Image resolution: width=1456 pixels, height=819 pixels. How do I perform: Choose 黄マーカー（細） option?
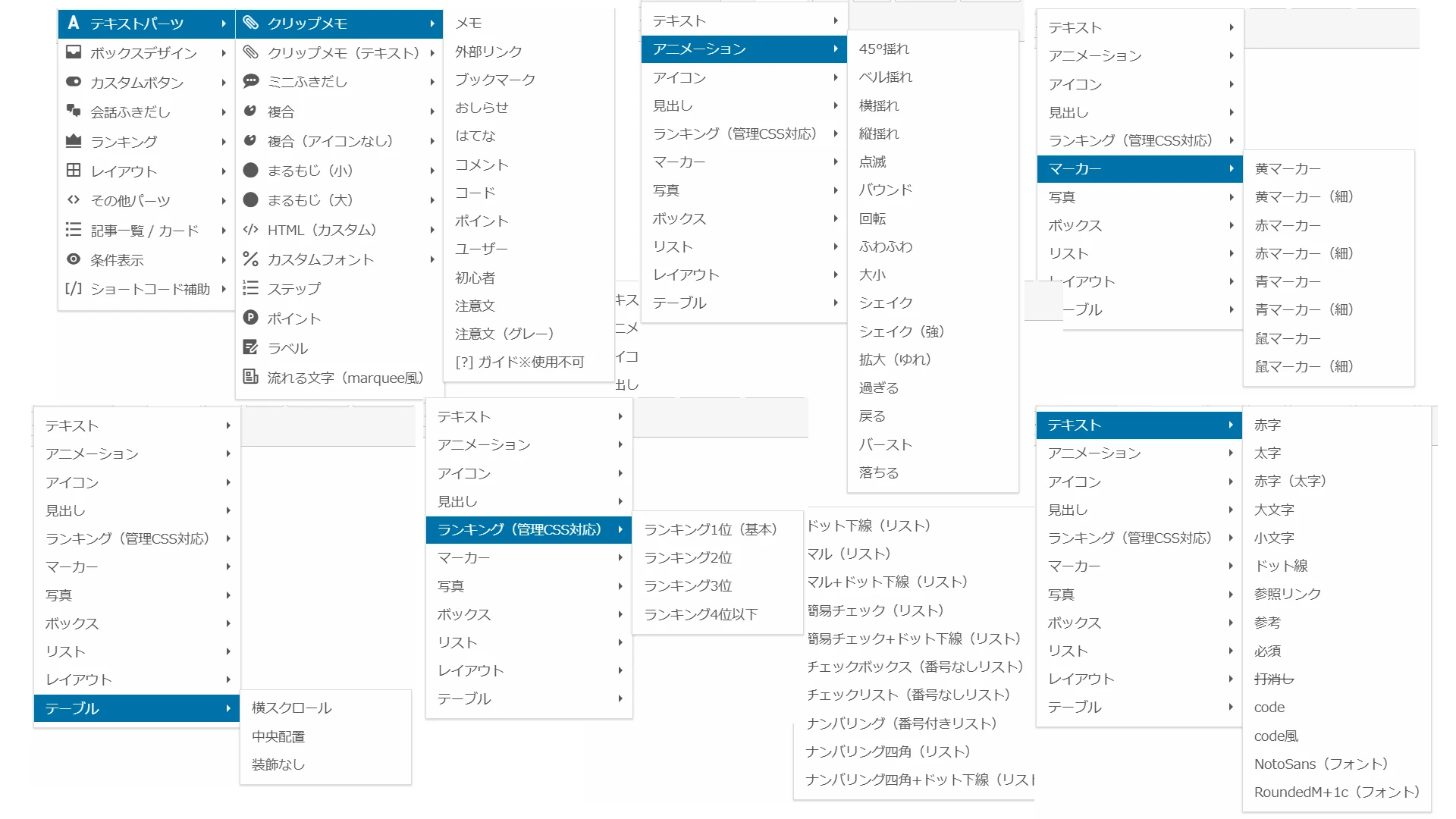click(1304, 197)
